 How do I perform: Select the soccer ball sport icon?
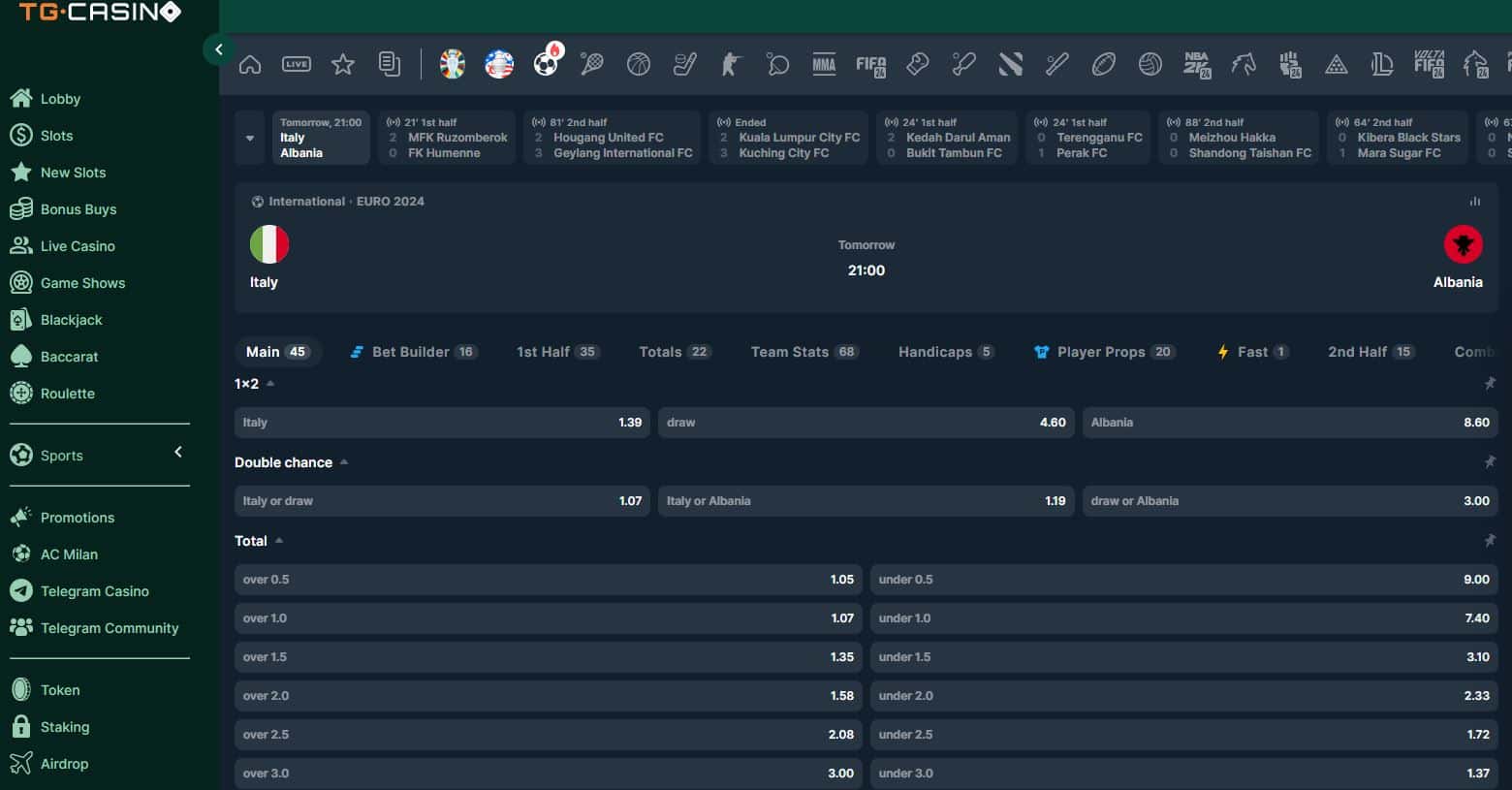(x=547, y=63)
